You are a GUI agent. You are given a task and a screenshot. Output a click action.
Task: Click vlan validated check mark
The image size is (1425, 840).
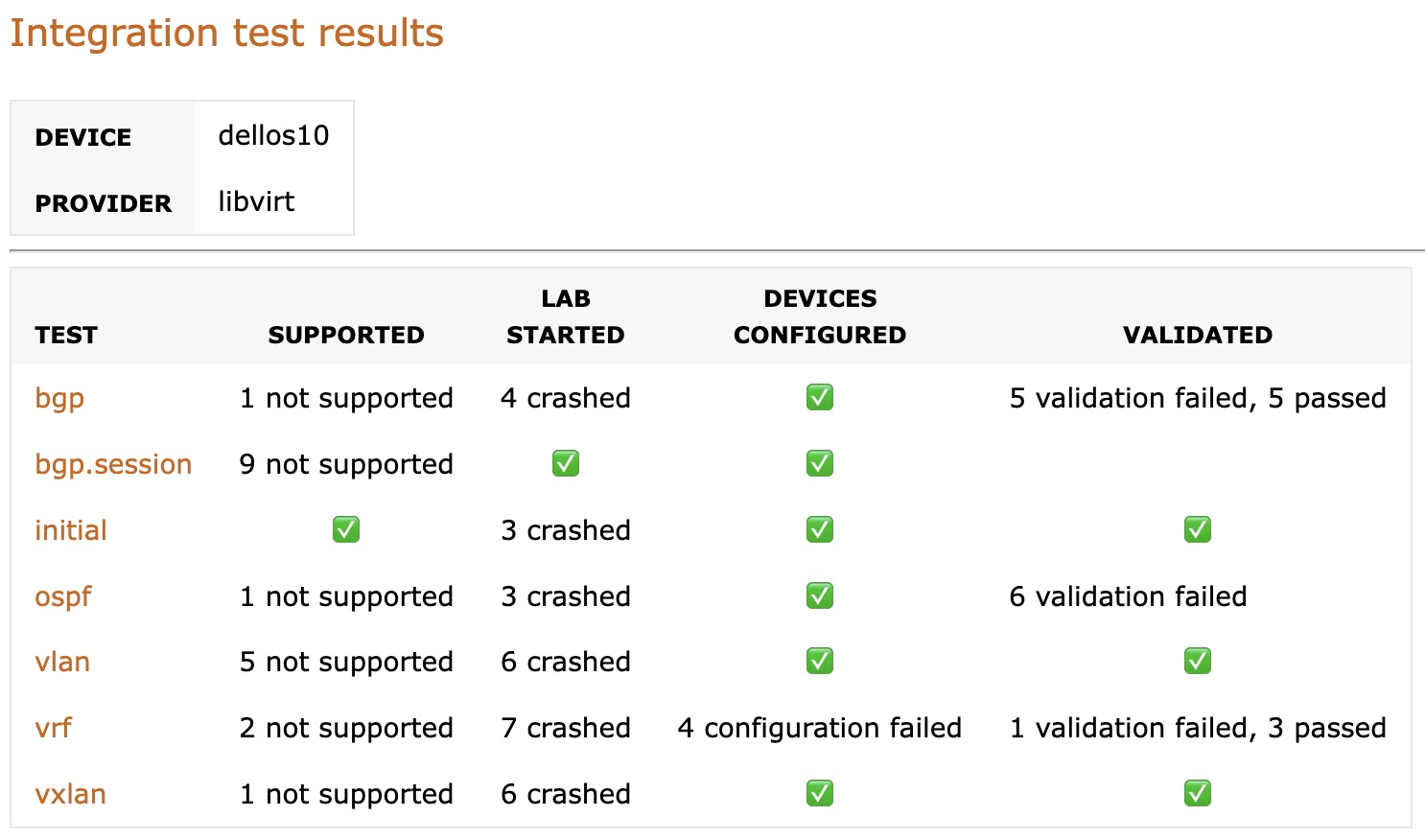1198,661
